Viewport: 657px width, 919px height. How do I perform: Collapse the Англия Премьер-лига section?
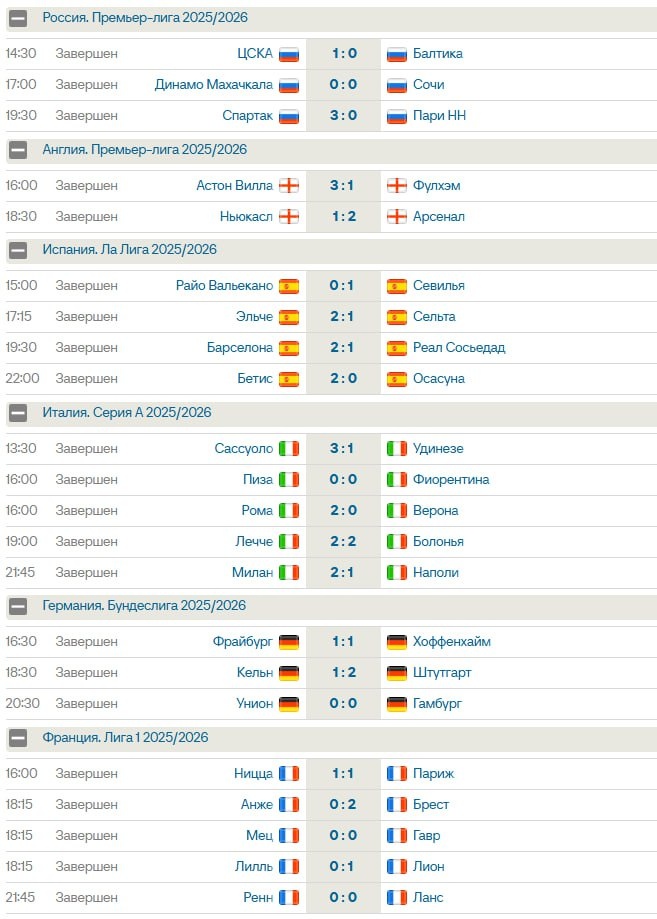pos(18,151)
